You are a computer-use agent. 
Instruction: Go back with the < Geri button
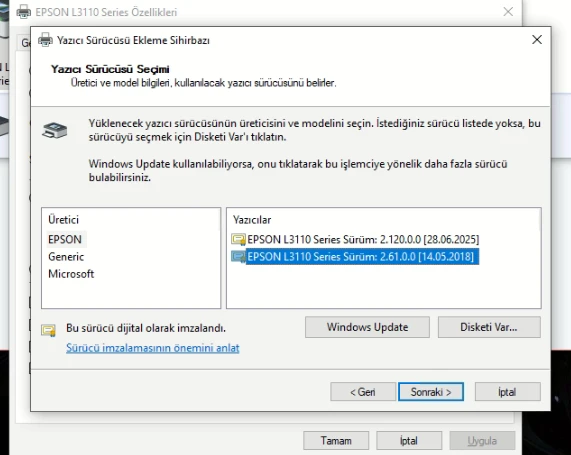pyautogui.click(x=363, y=392)
